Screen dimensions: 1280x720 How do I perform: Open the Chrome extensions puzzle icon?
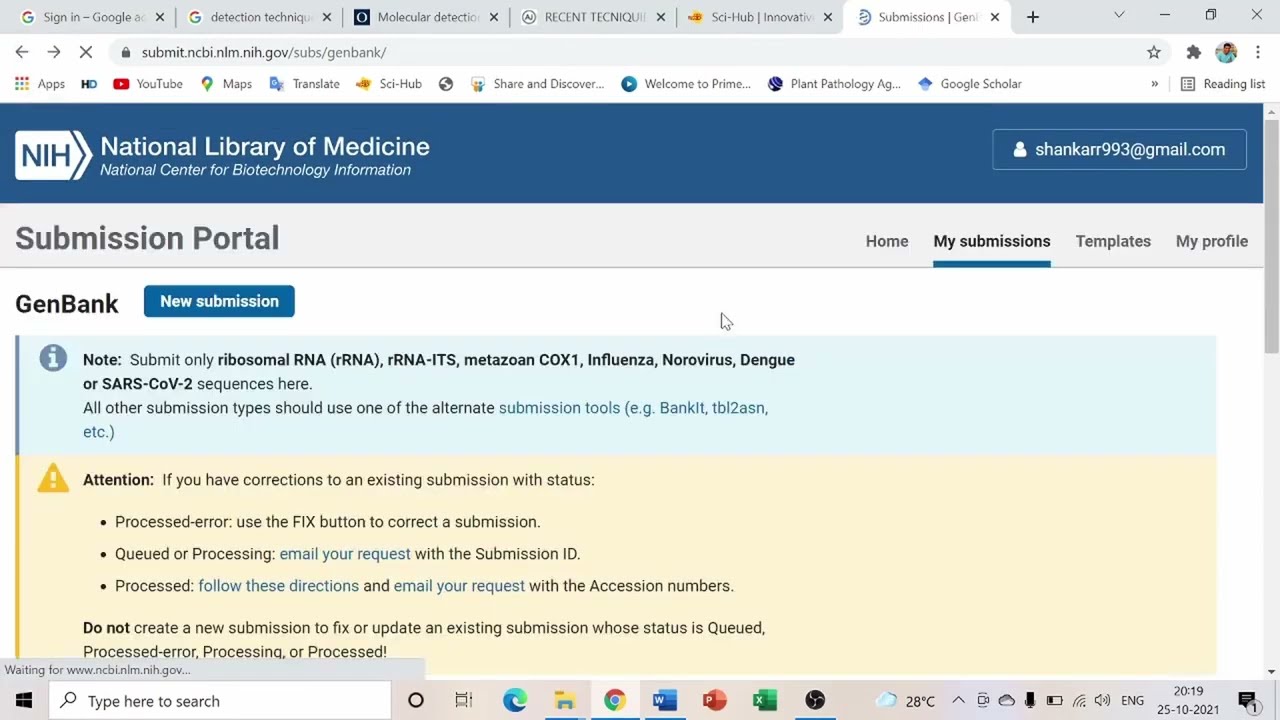pyautogui.click(x=1193, y=52)
